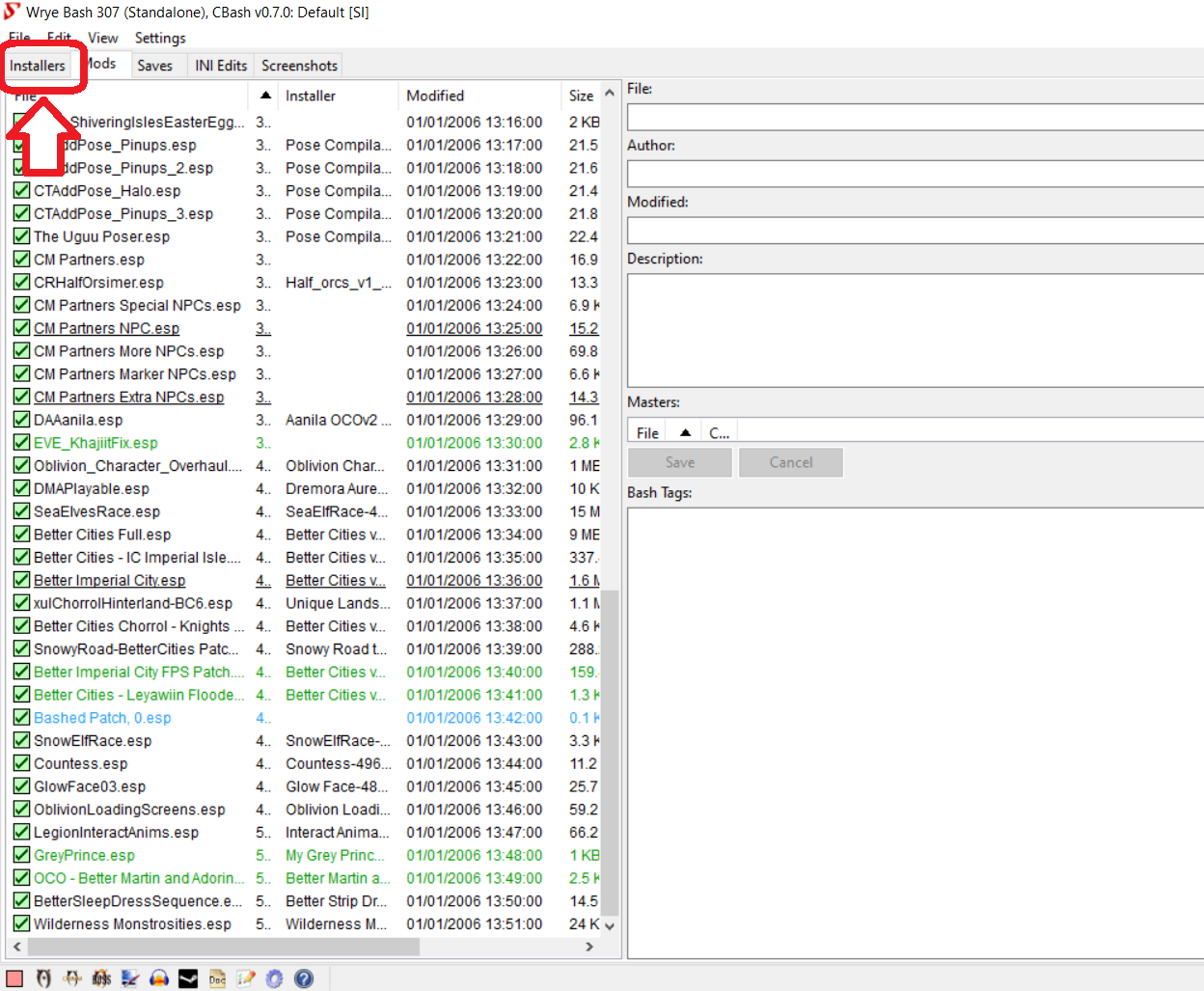1204x991 pixels.
Task: Launch BOSS load order sorter icon
Action: click(x=101, y=978)
